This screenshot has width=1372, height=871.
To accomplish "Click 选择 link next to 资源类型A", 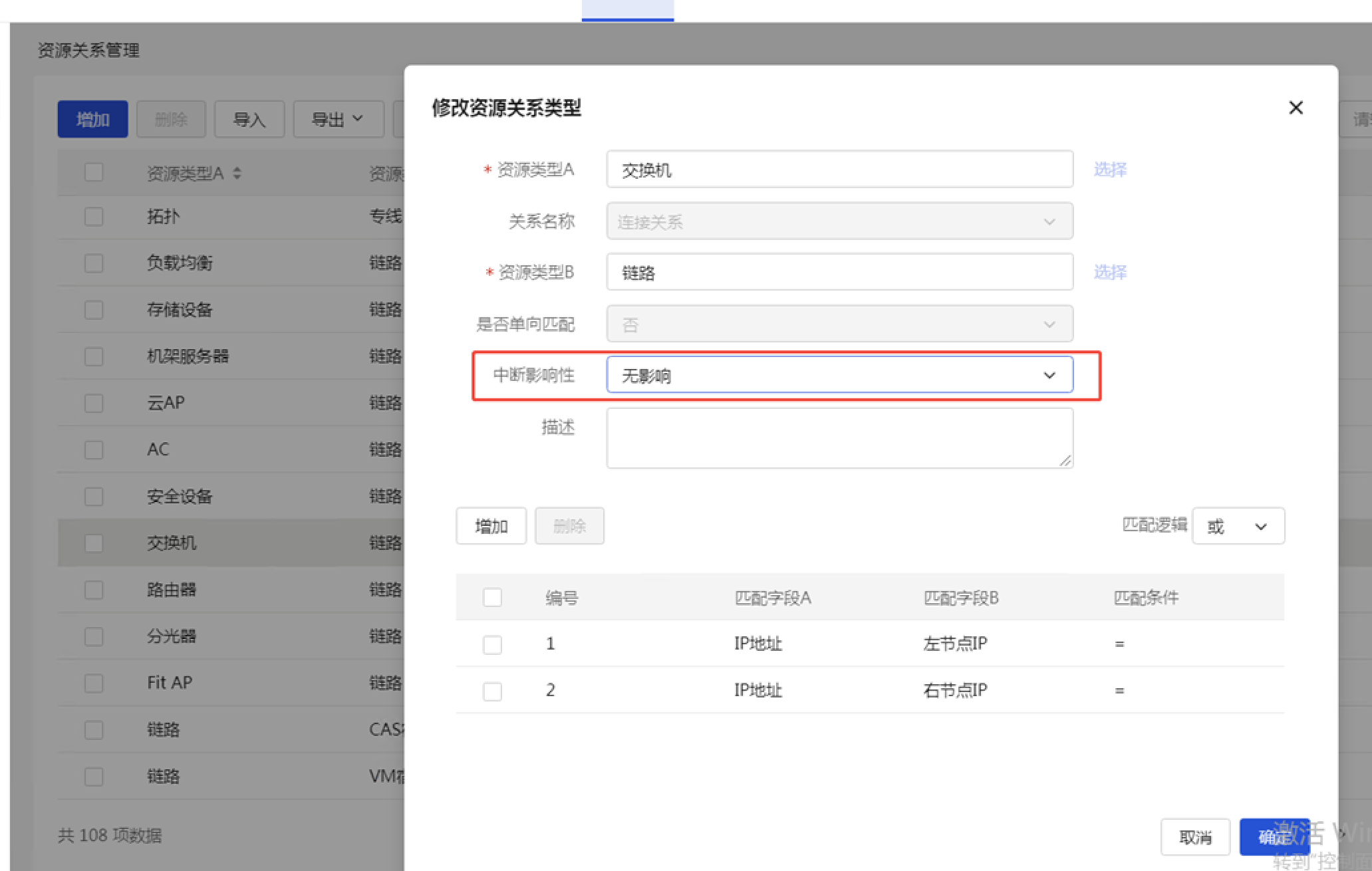I will tap(1110, 170).
